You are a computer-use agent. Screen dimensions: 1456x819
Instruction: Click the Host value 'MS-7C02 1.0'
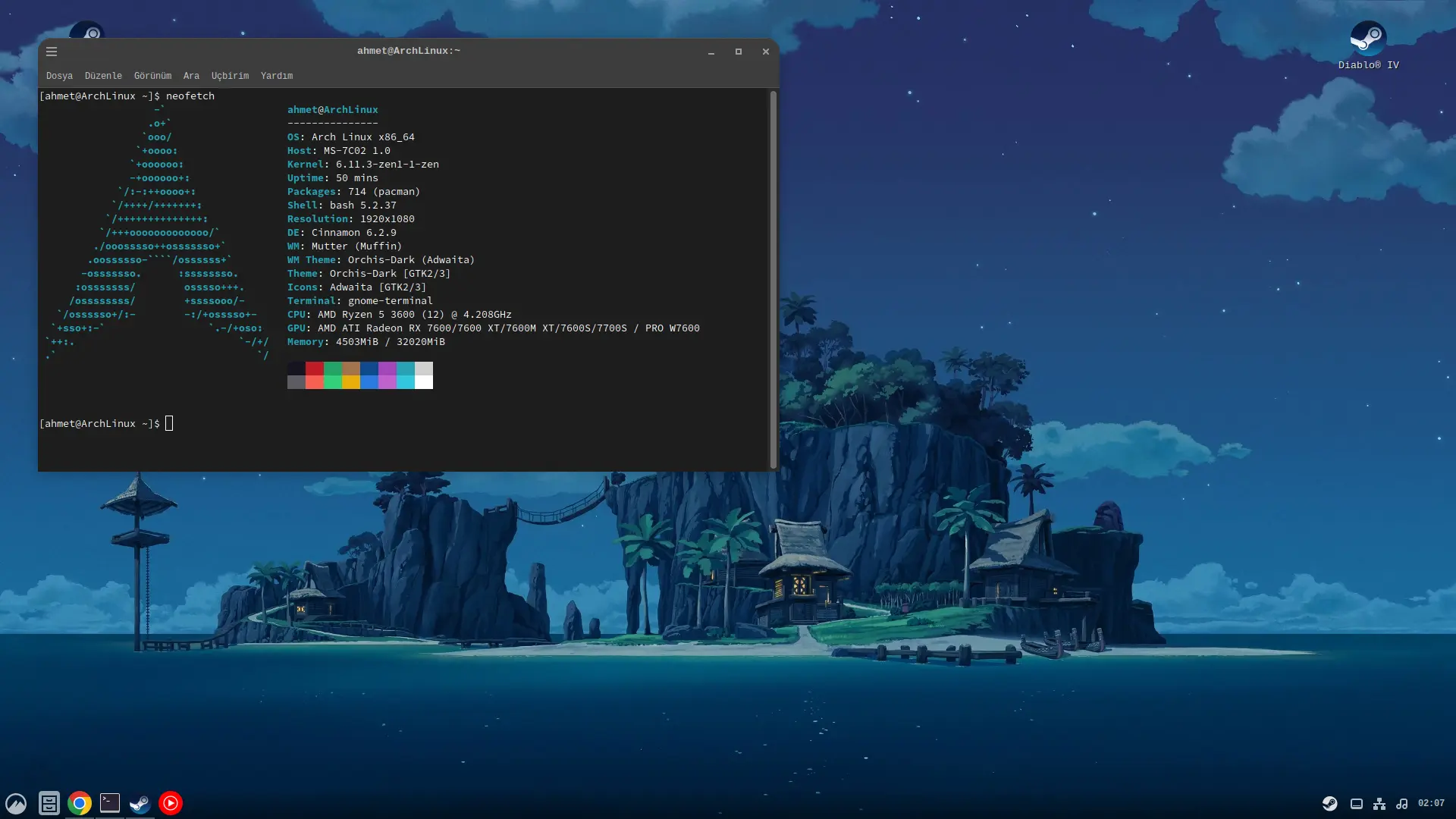(356, 151)
